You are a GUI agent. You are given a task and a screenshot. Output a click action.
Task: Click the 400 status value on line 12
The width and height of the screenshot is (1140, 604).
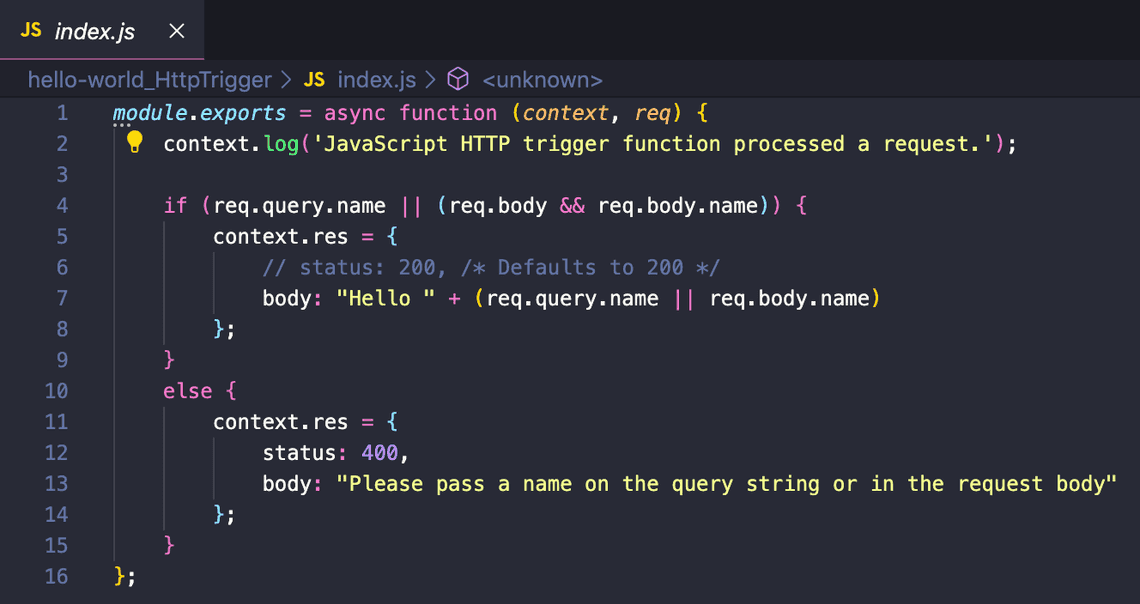tap(380, 452)
